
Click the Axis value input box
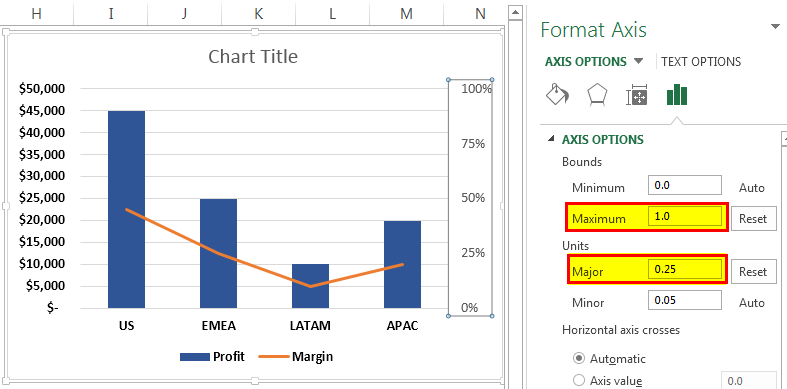[749, 380]
